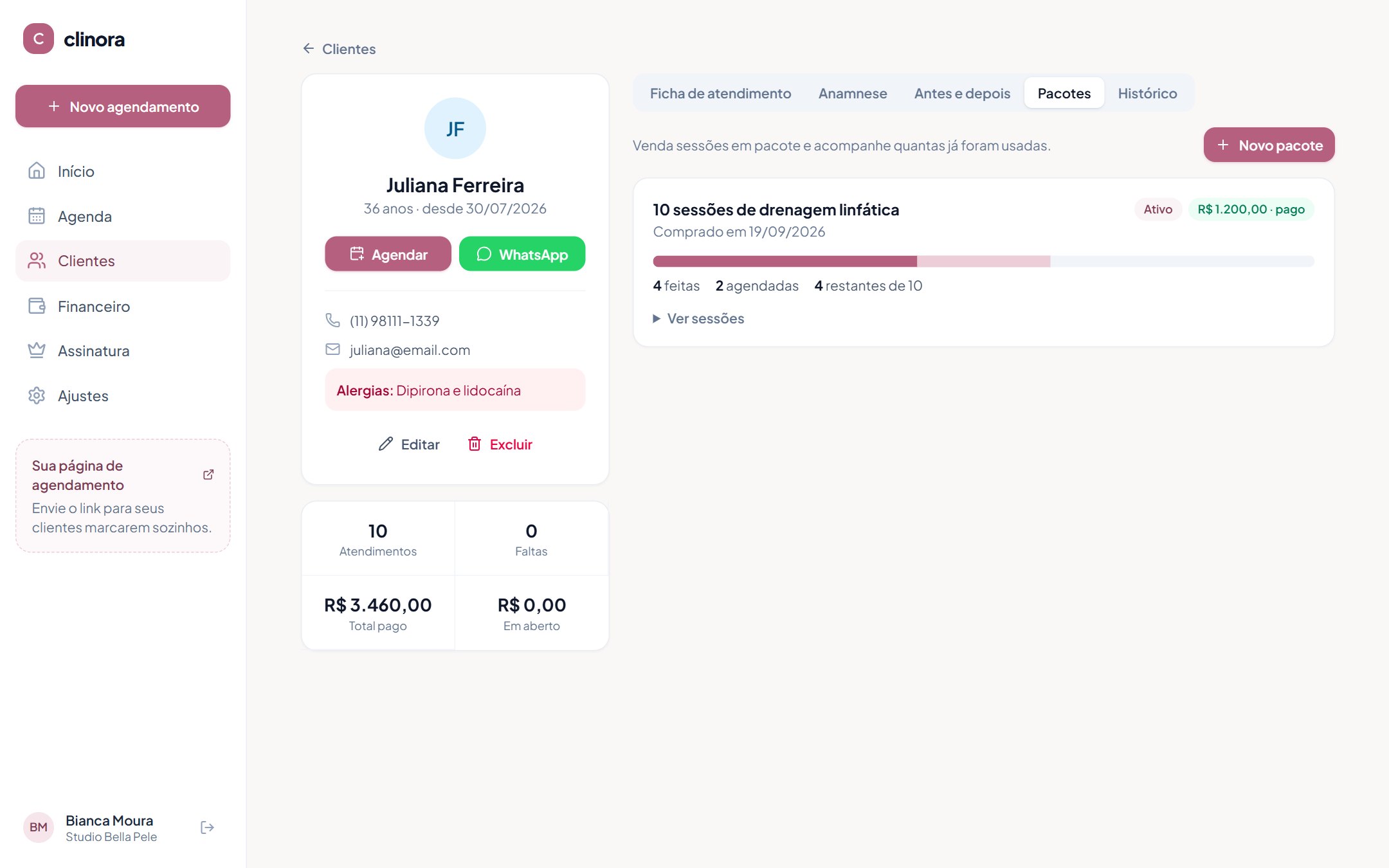The height and width of the screenshot is (868, 1389).
Task: Click the Excluir trash button
Action: [x=500, y=444]
